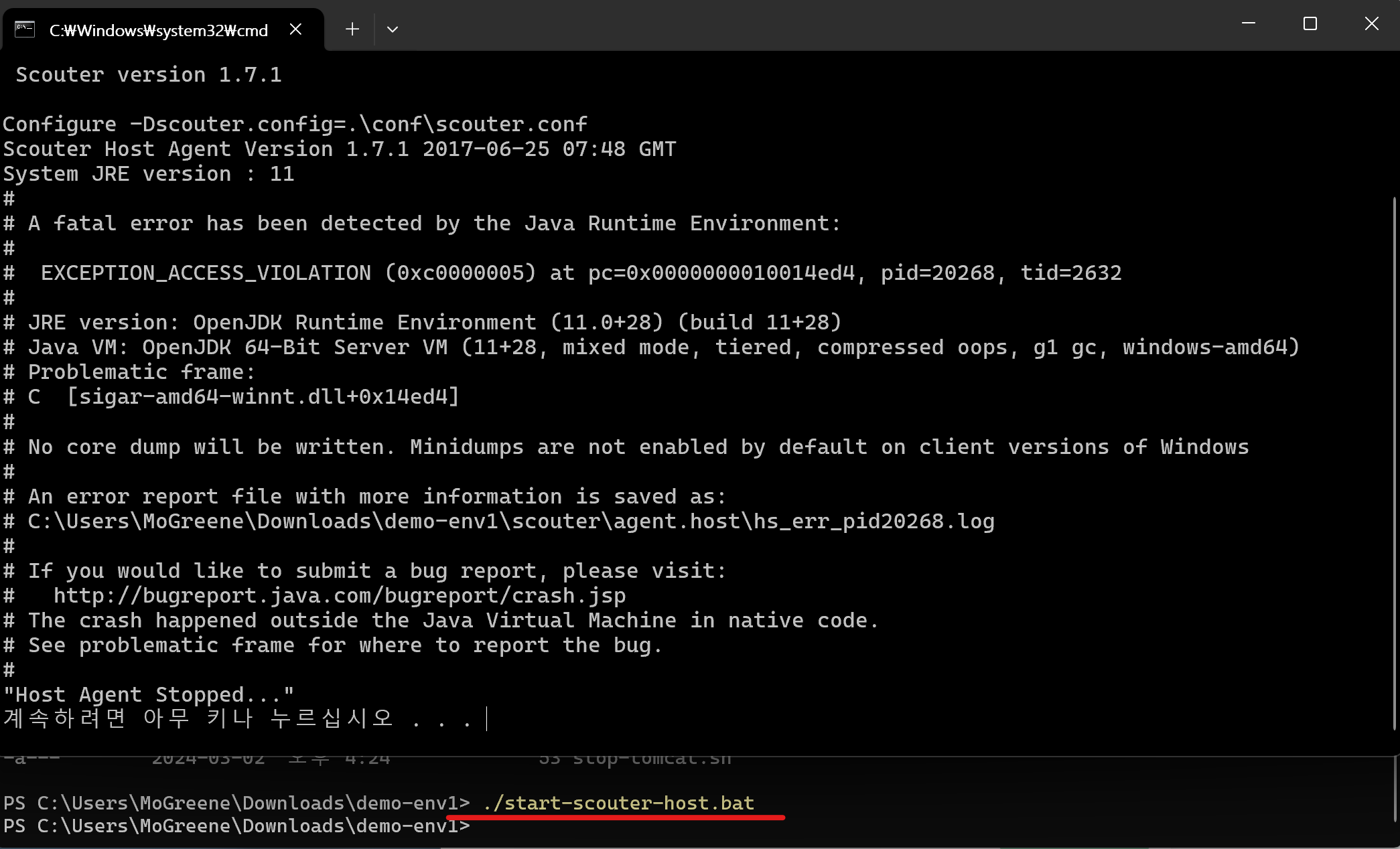Viewport: 1400px width, 849px height.
Task: Click the hs_err_pid20268.log file path
Action: pyautogui.click(x=510, y=521)
